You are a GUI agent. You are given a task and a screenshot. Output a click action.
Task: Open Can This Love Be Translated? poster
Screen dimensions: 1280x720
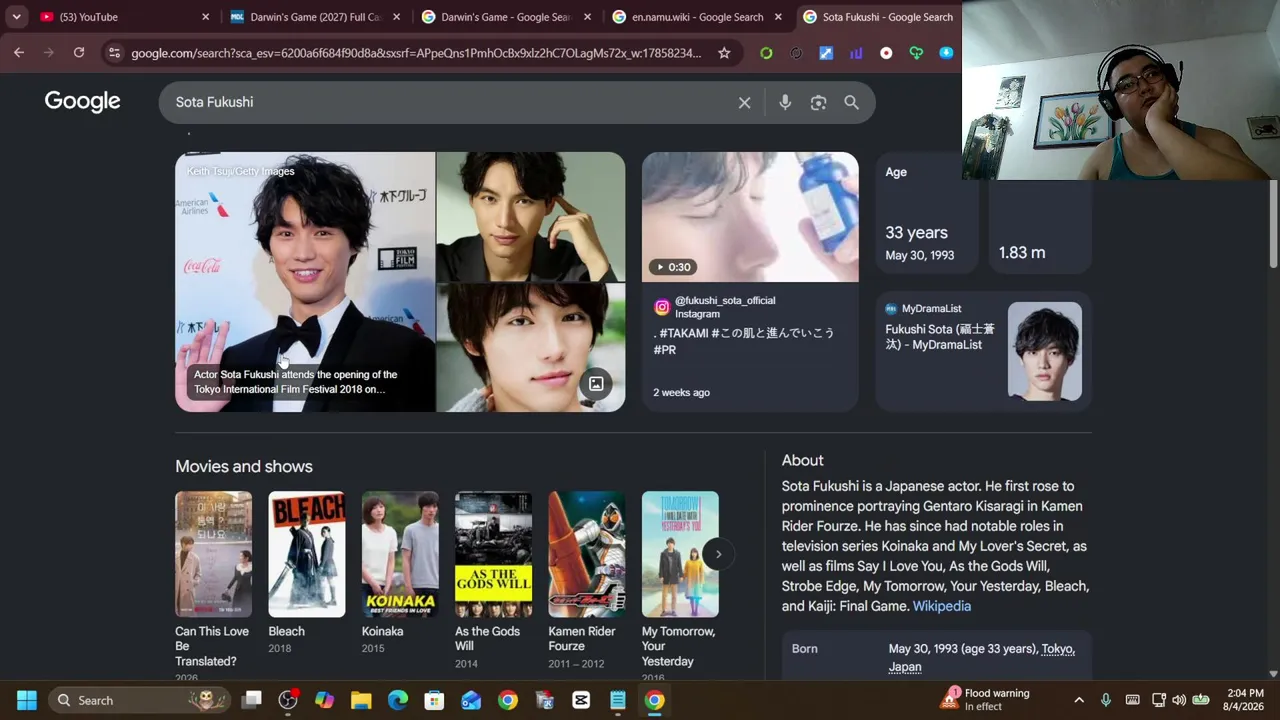coord(214,554)
